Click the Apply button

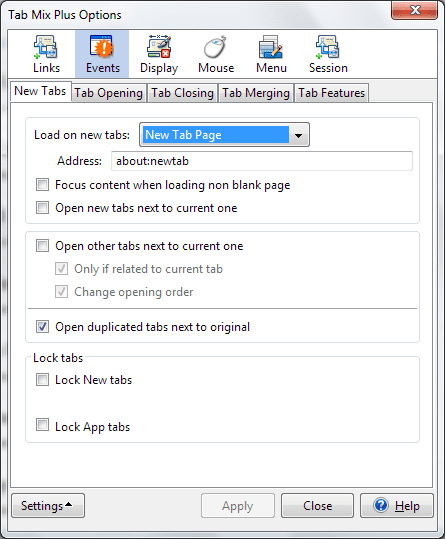point(238,505)
